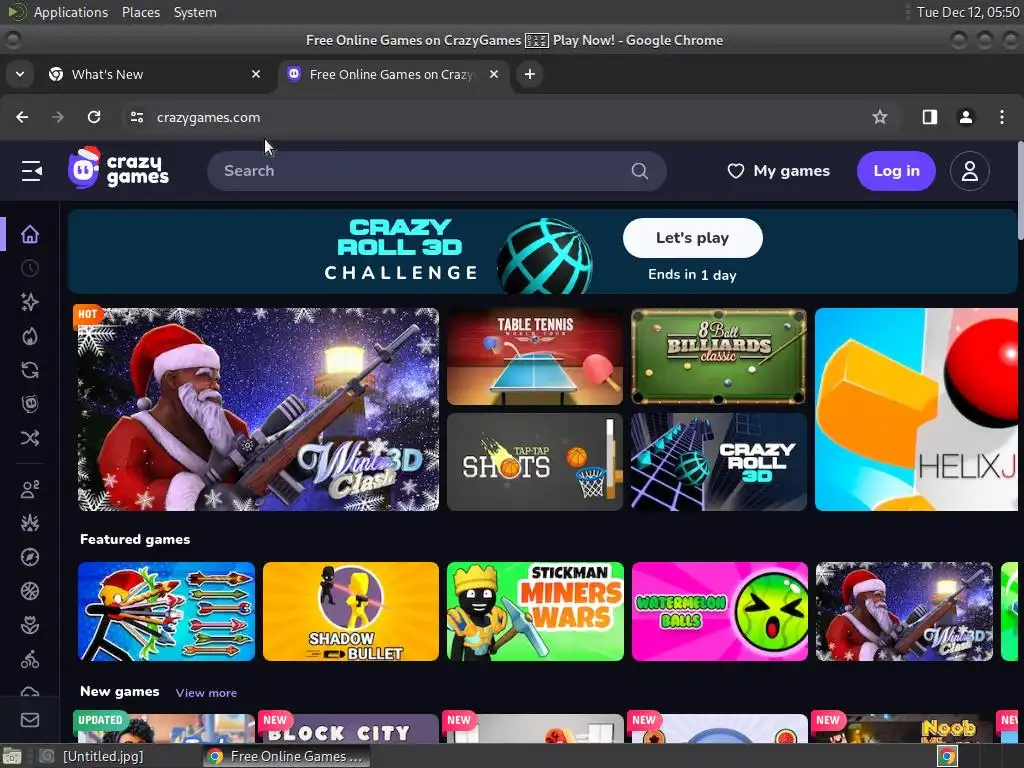Open Originals badge icon in sidebar
Viewport: 1024px width, 768px height.
(x=29, y=404)
